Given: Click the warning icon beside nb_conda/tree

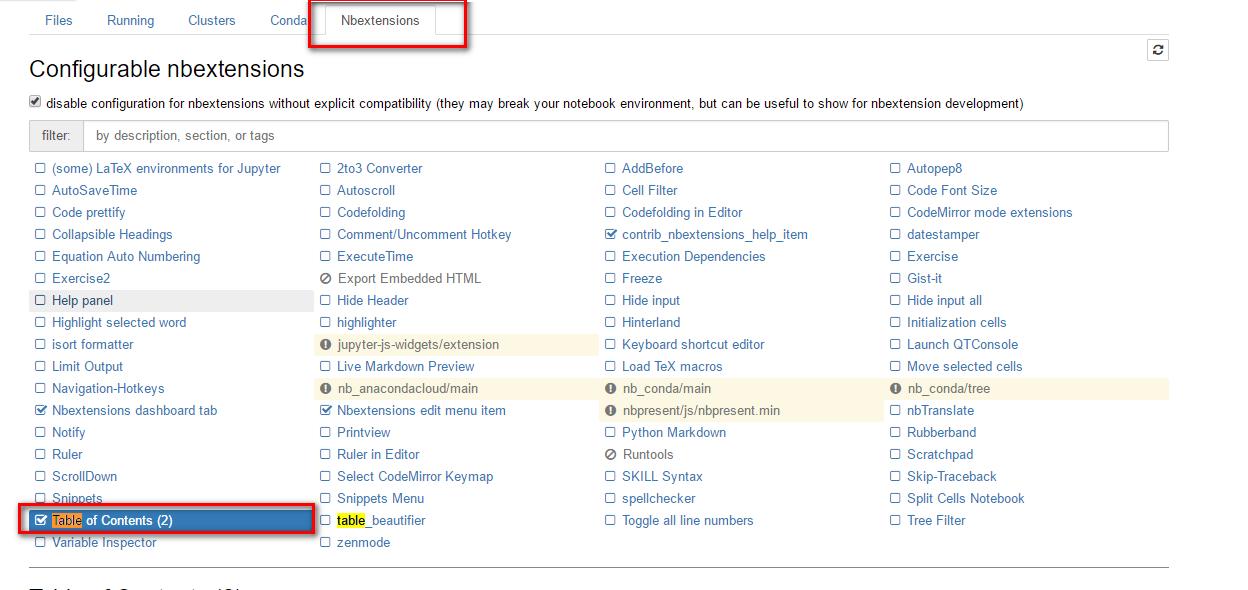Looking at the screenshot, I should pos(896,389).
